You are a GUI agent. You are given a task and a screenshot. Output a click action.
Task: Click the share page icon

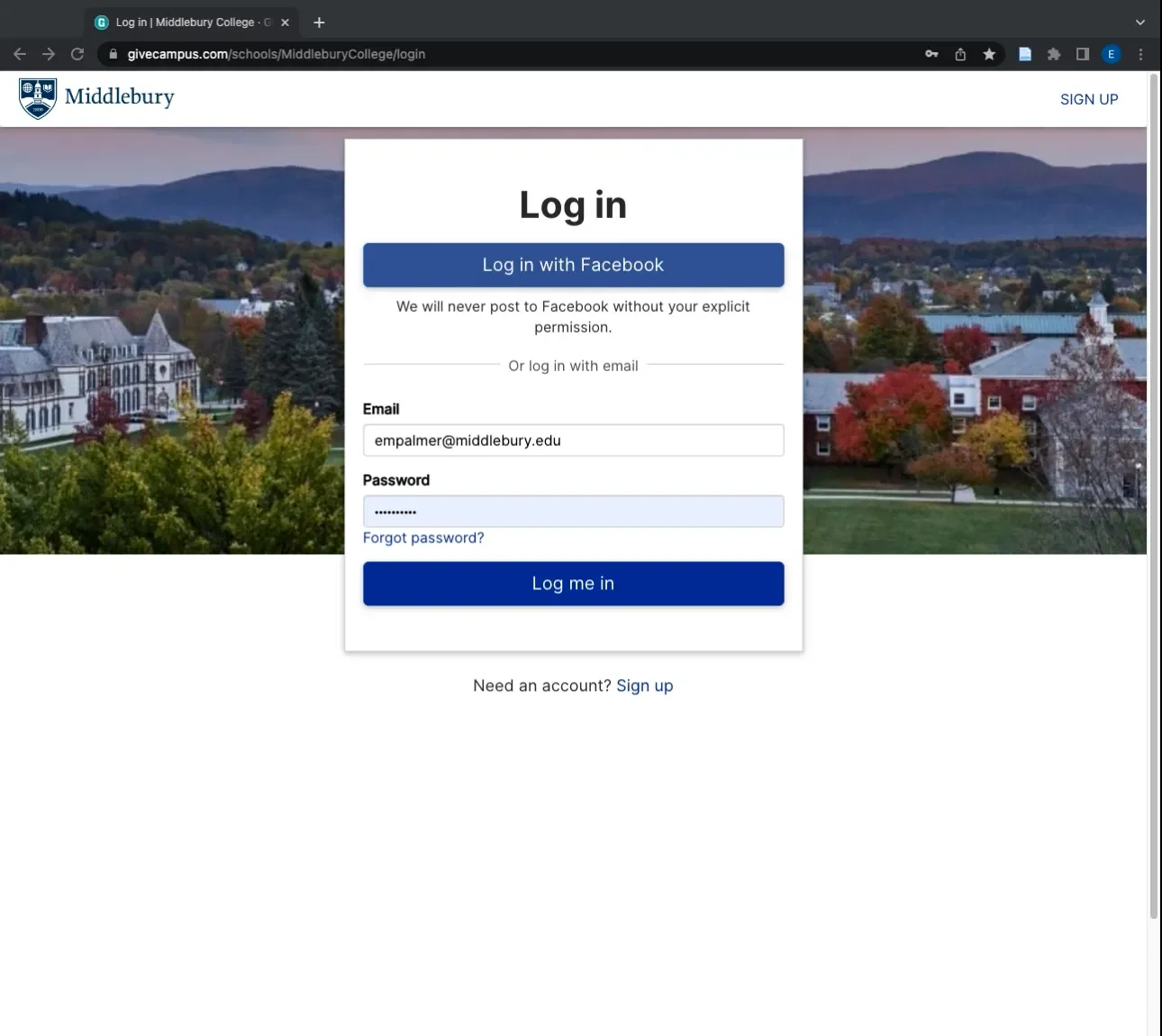[x=960, y=54]
